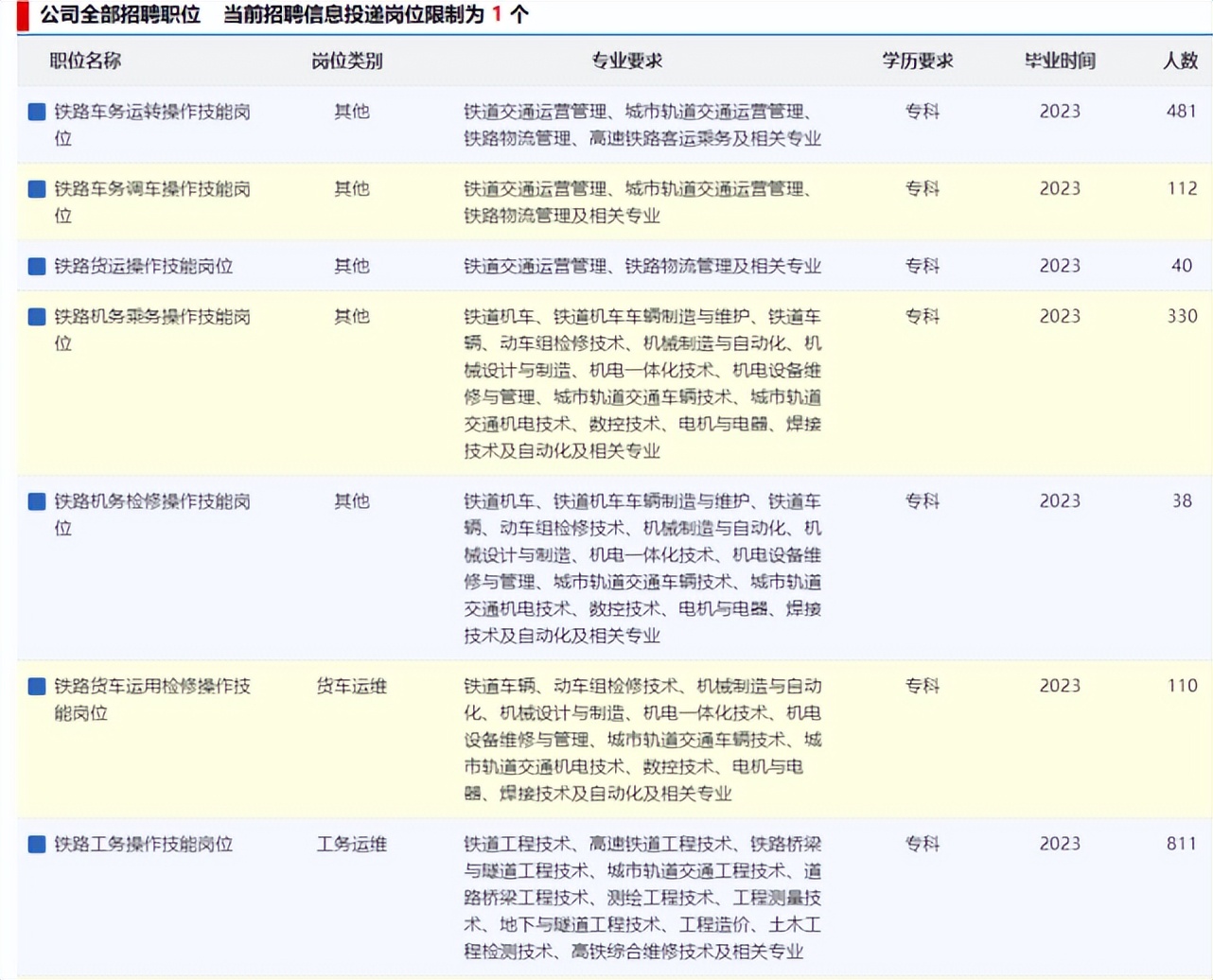点击职位名称列标题
Viewport: 1213px width, 980px height.
[x=86, y=61]
